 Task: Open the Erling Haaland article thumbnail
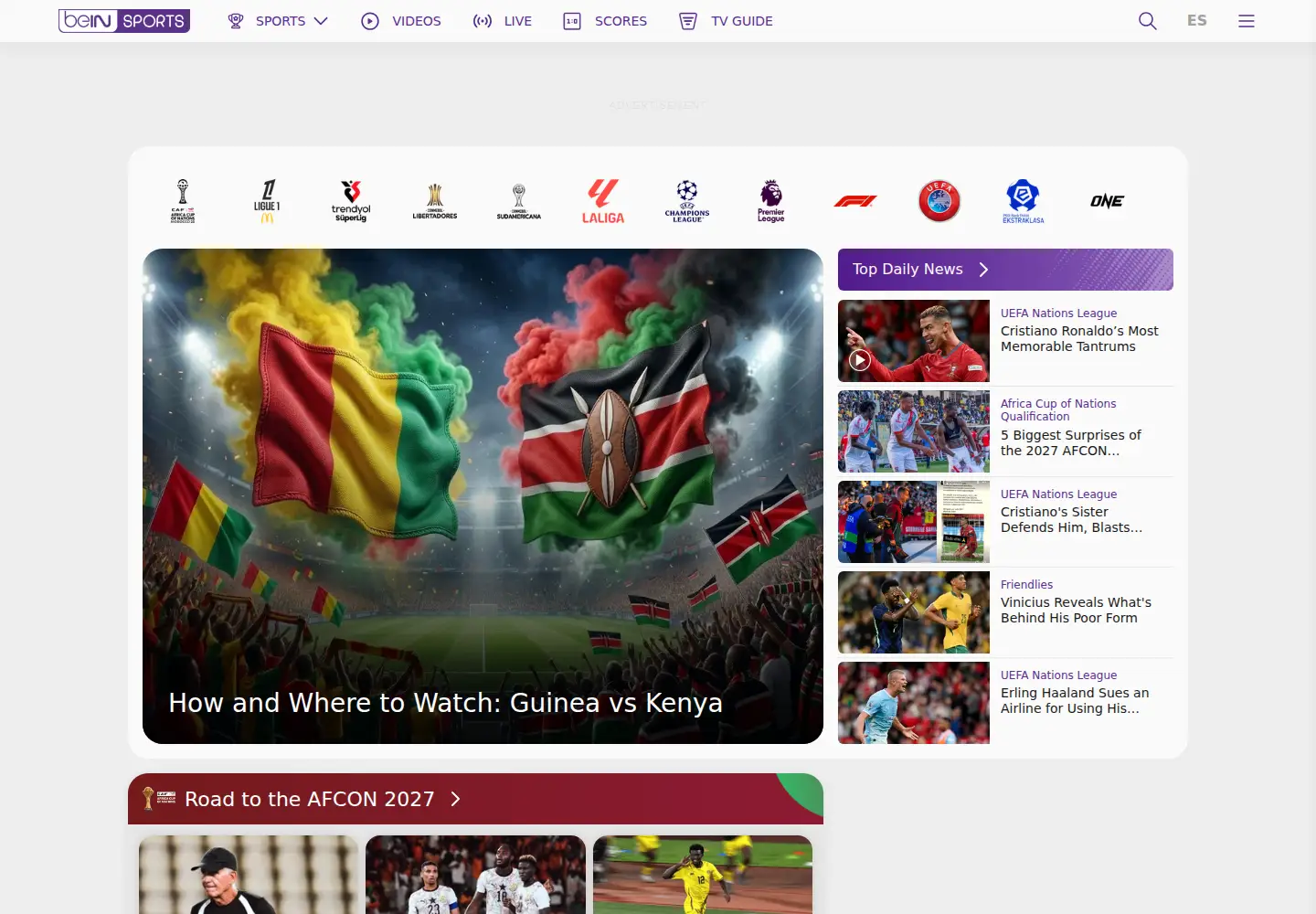(x=914, y=703)
